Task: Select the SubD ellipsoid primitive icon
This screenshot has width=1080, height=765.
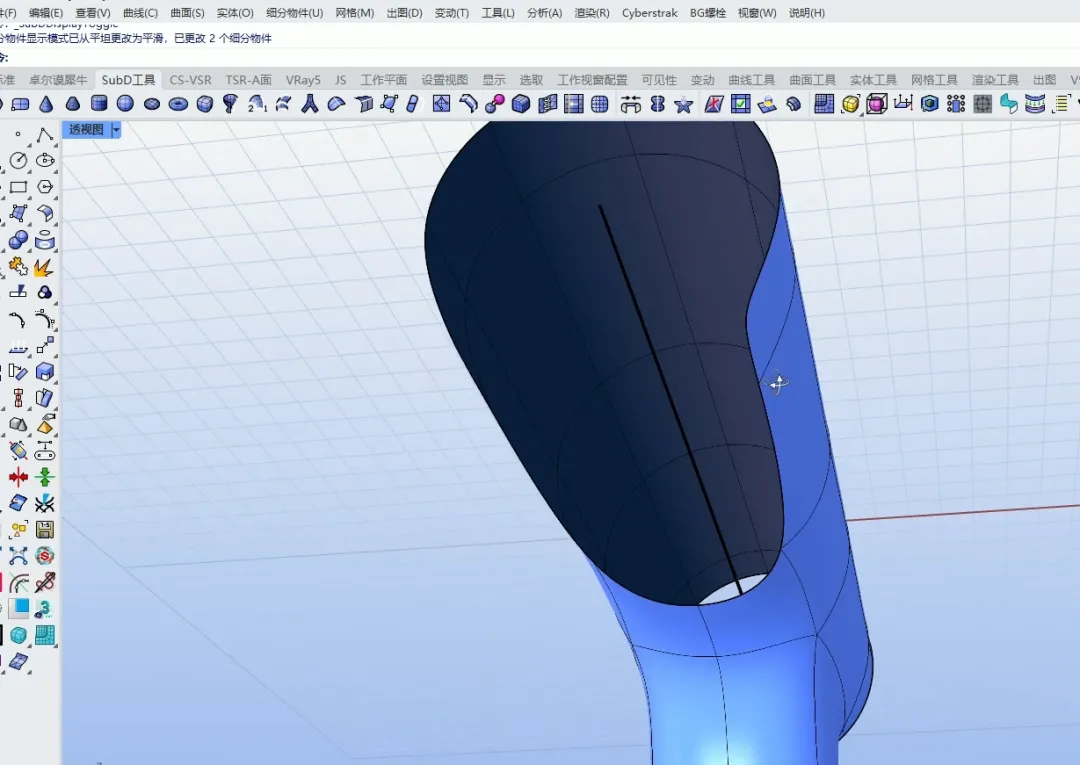Action: point(152,104)
